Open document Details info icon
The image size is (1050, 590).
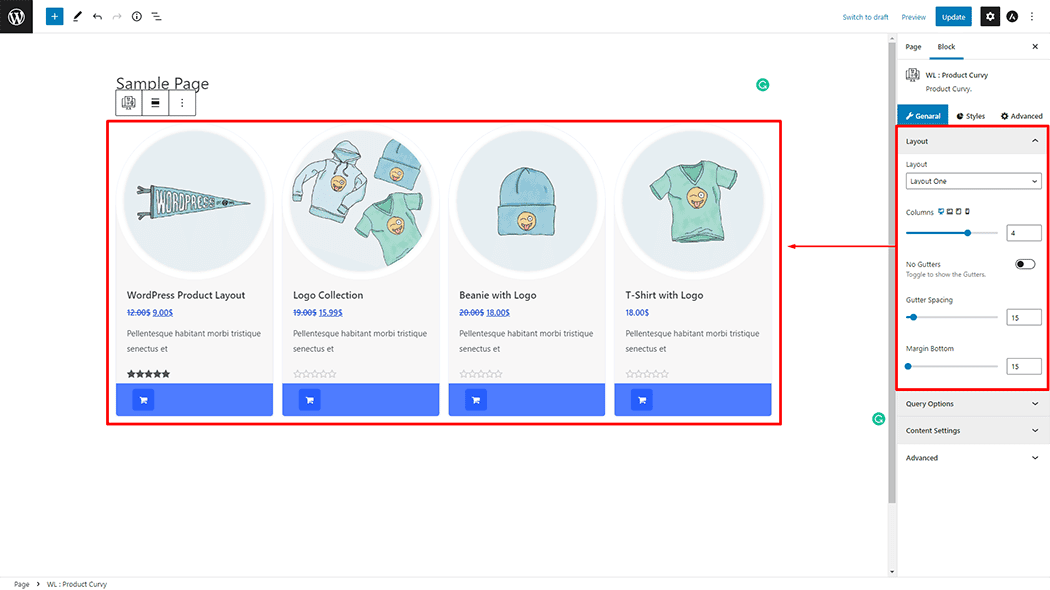click(137, 17)
